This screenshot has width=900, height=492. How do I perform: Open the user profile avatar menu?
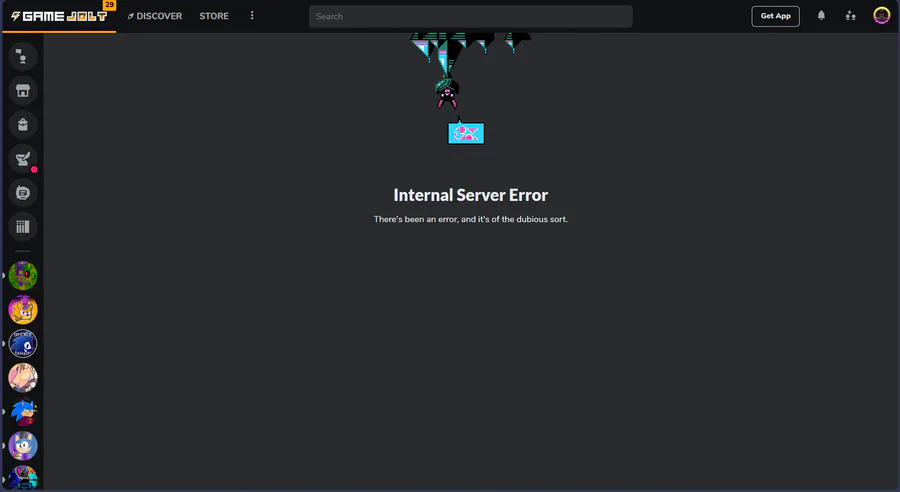point(882,16)
